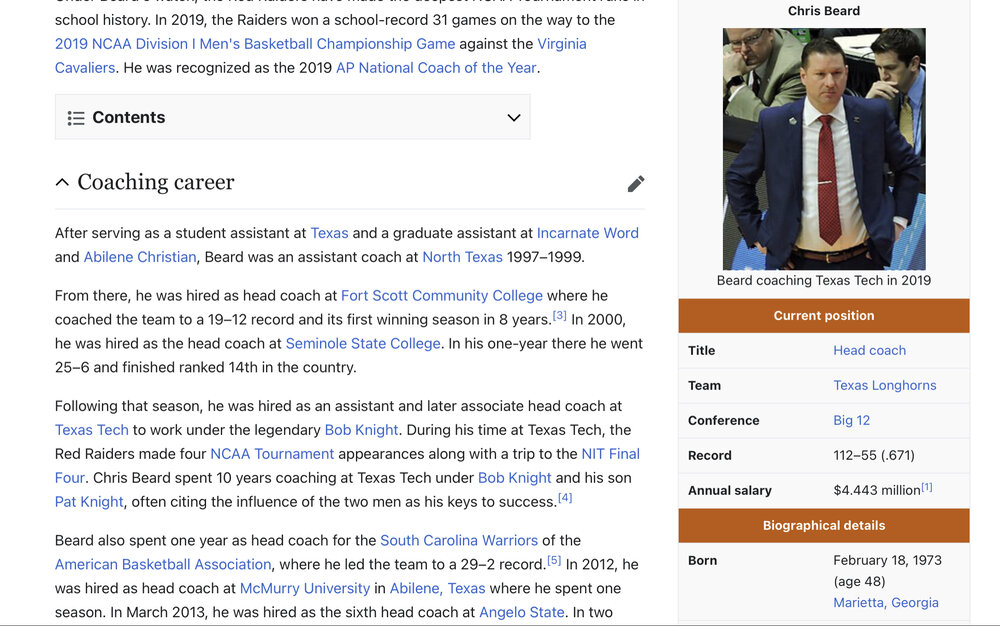Follow the Head coach title link
1000x626 pixels.
click(x=869, y=350)
